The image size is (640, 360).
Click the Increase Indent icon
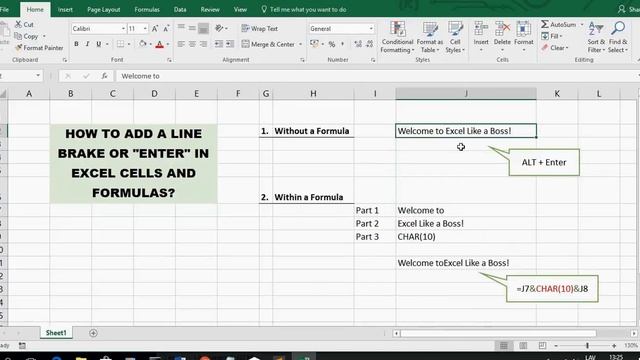point(230,44)
